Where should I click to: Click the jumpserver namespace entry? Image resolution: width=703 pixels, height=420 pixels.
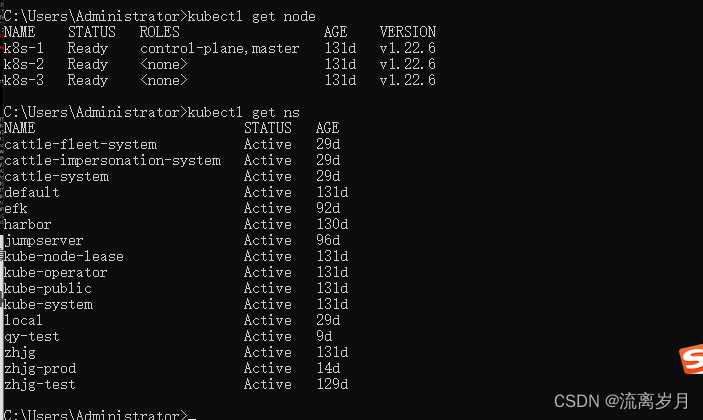(x=44, y=240)
